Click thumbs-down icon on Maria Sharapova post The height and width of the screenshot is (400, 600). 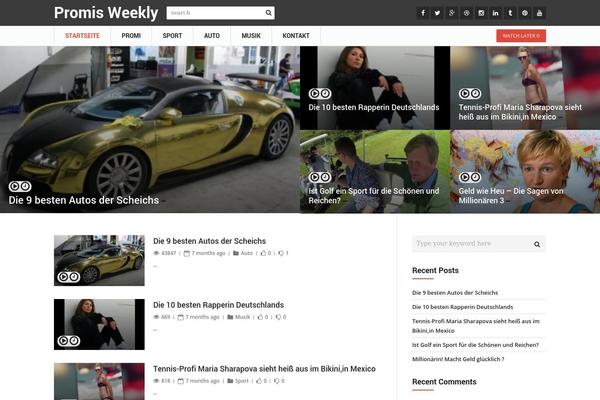pyautogui.click(x=277, y=381)
